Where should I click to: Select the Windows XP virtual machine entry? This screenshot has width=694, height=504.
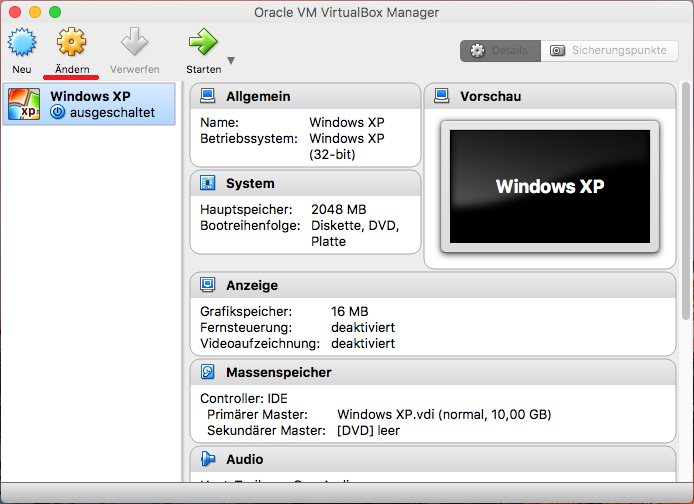click(x=89, y=104)
